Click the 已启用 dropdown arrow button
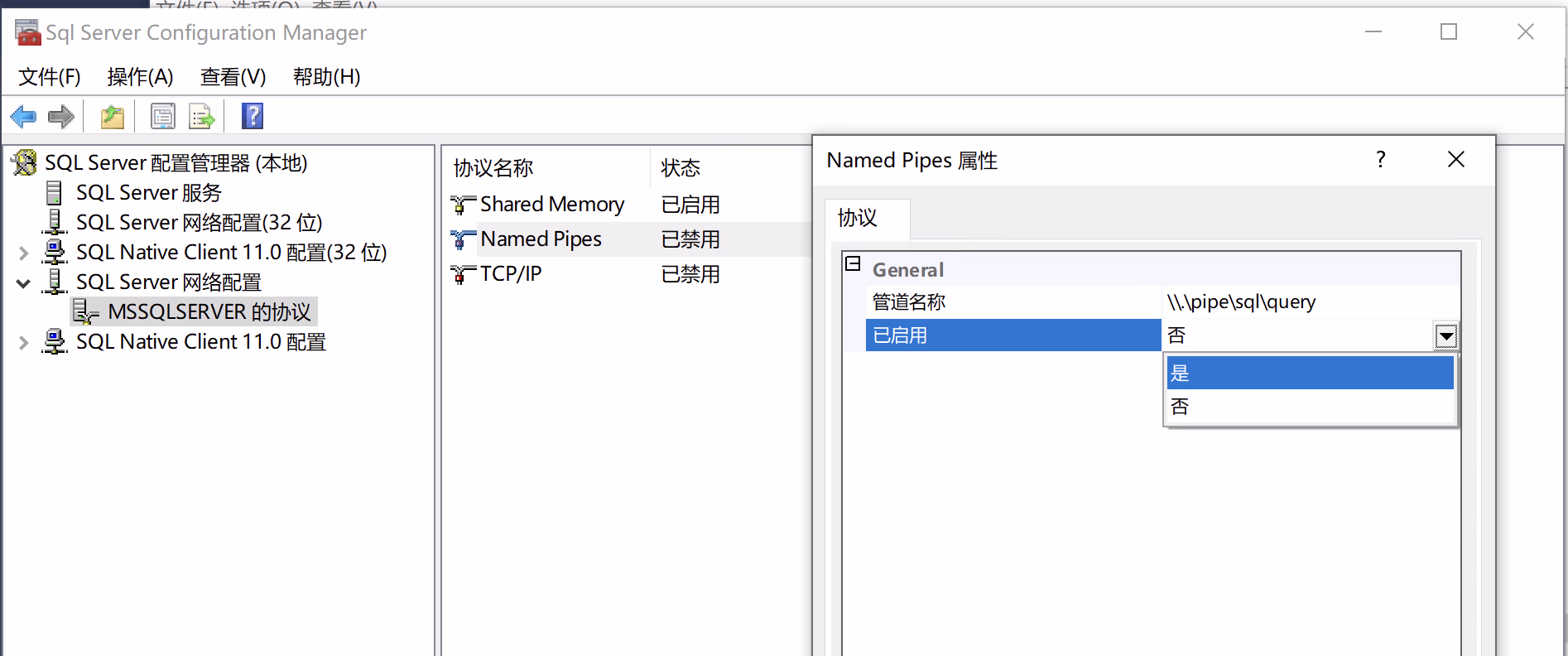Screen dimensions: 1568x656 pos(1446,335)
